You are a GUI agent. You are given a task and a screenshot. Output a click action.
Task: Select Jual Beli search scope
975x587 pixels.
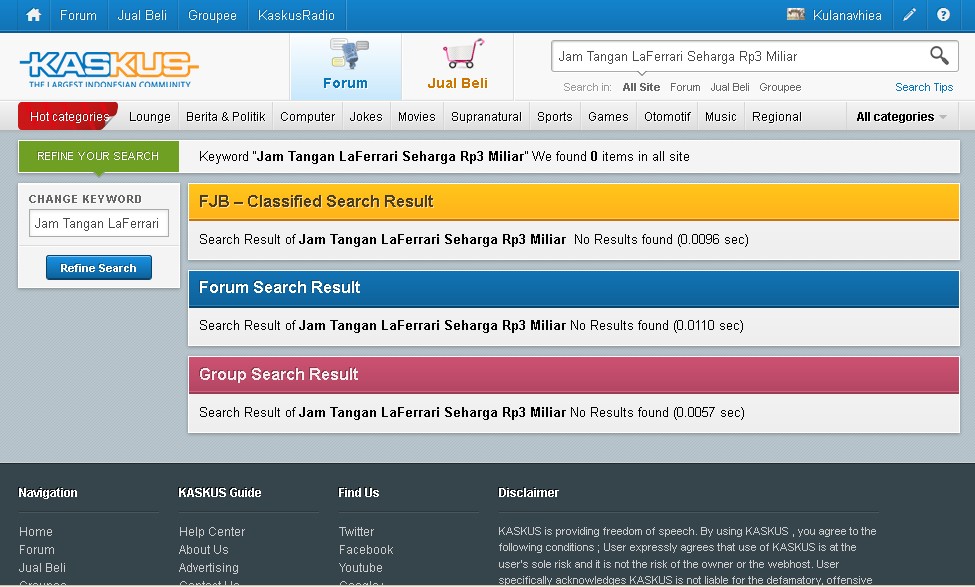(730, 87)
